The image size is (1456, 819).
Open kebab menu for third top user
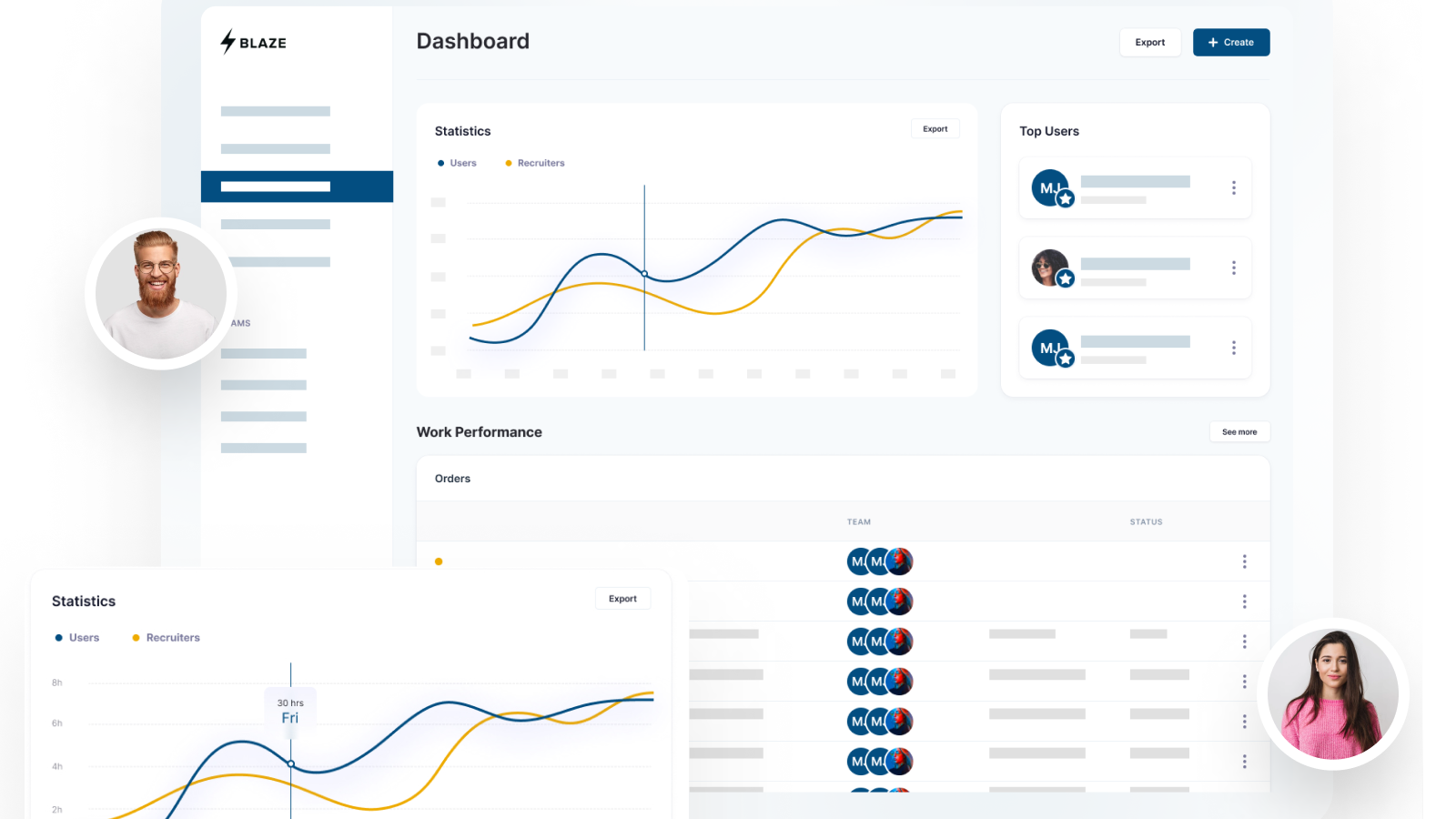1234,348
